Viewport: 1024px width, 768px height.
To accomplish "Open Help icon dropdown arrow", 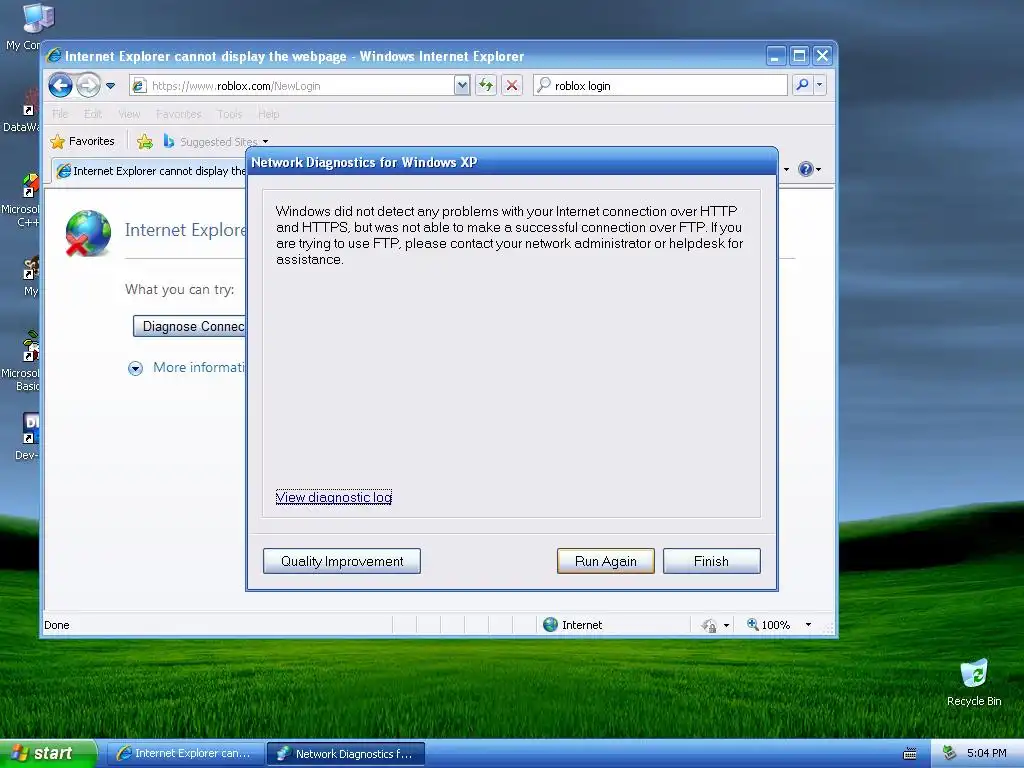I will pyautogui.click(x=818, y=170).
